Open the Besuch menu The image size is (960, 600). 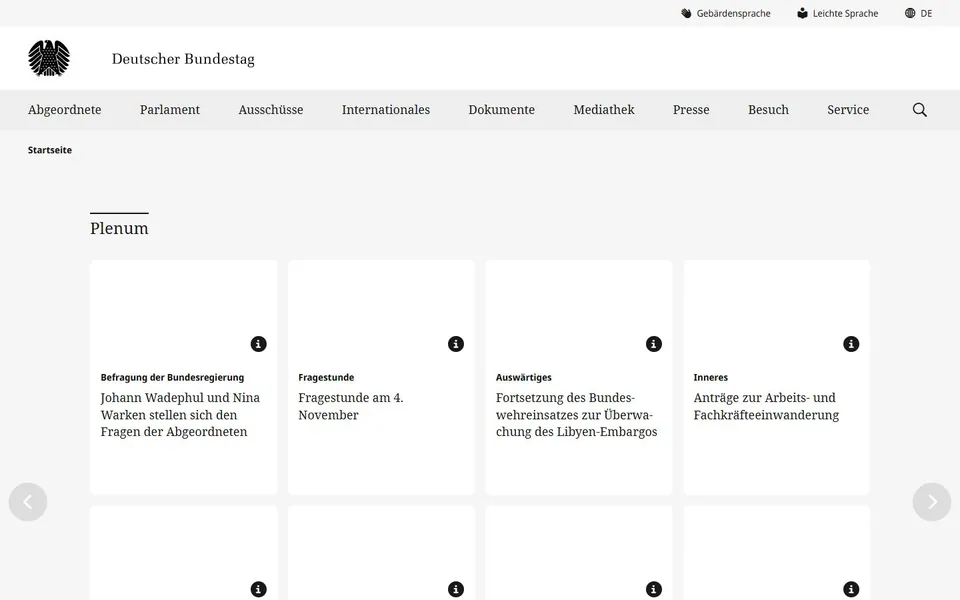coord(768,110)
